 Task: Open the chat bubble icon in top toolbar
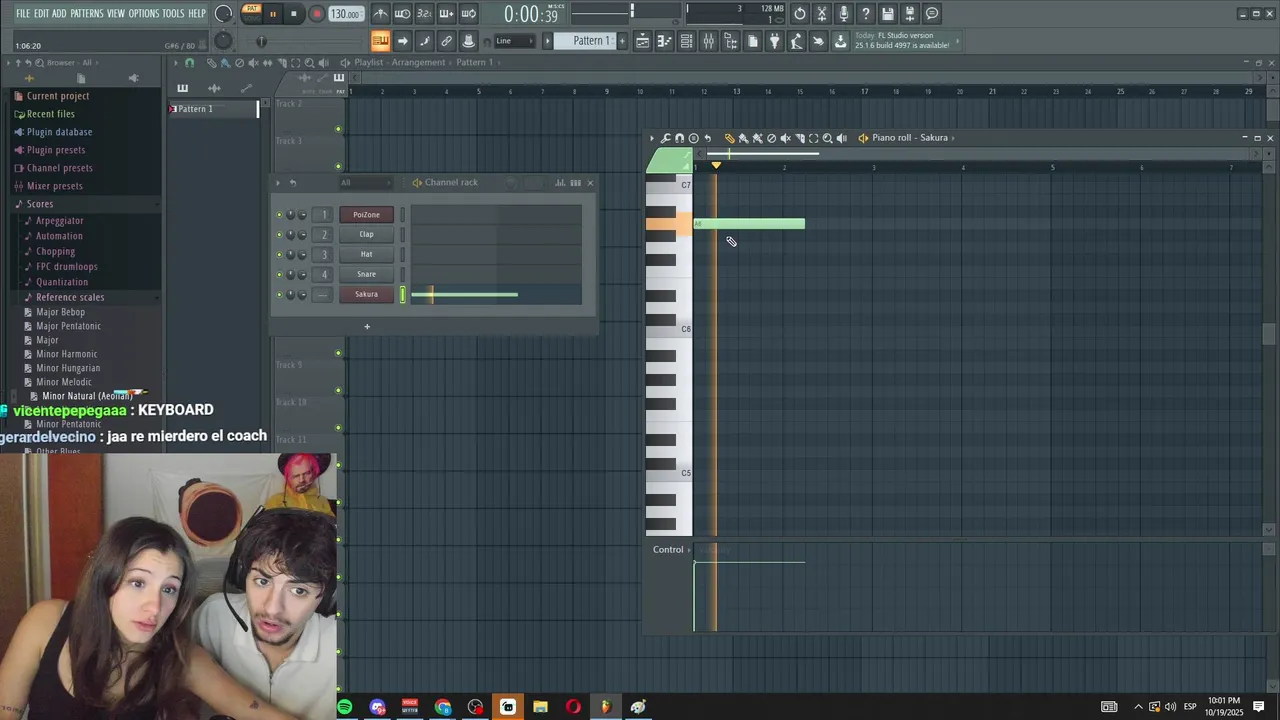coord(932,14)
